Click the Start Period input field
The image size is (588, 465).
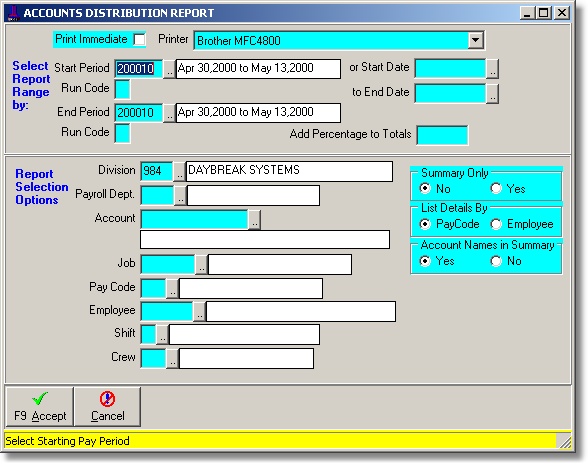click(x=139, y=69)
